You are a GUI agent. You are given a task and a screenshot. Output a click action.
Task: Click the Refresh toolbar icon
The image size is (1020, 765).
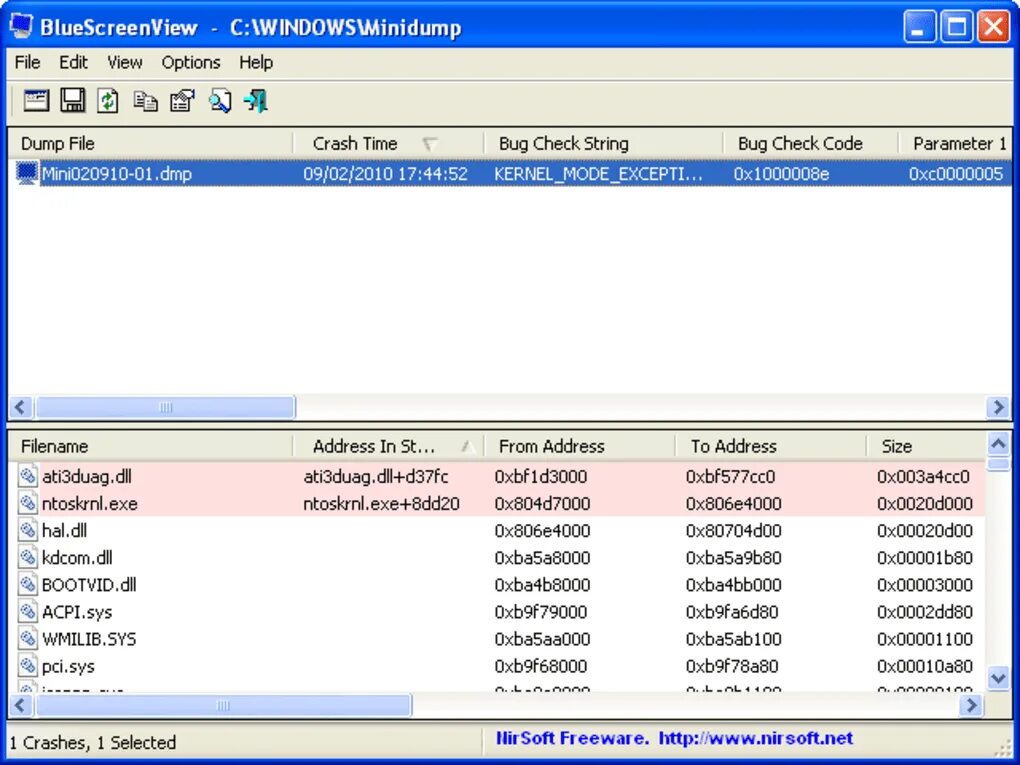[108, 101]
